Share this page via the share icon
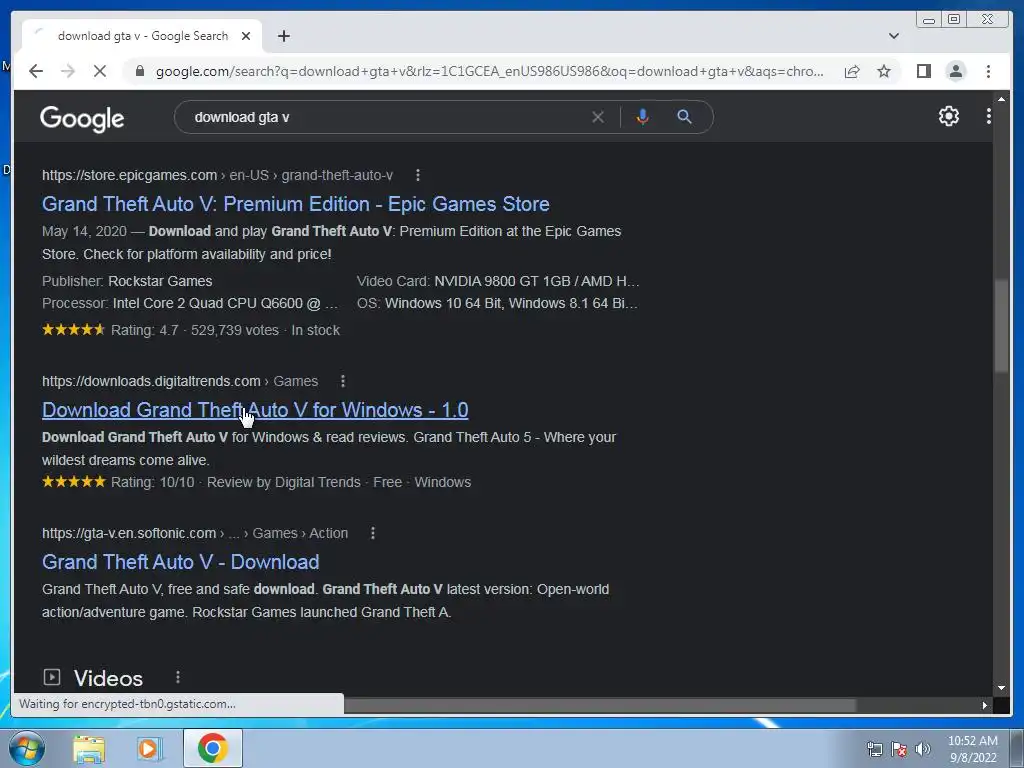 point(852,71)
